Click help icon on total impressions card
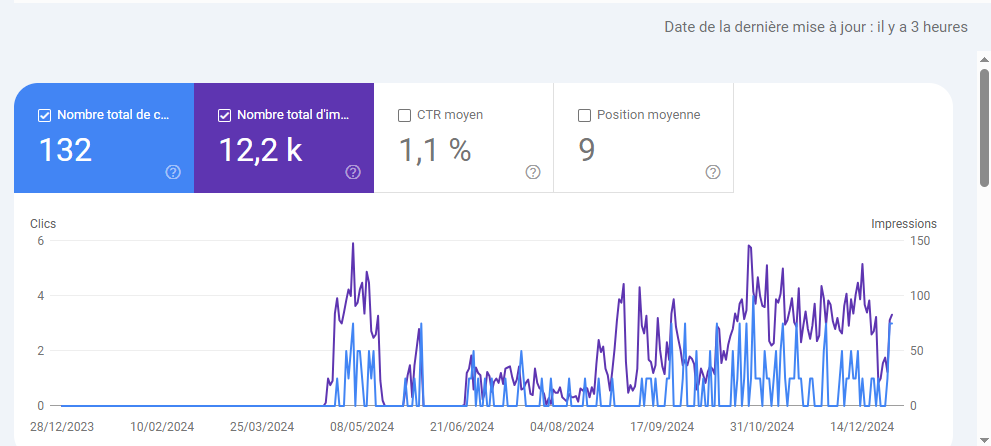Viewport: 991px width, 446px height. click(353, 172)
